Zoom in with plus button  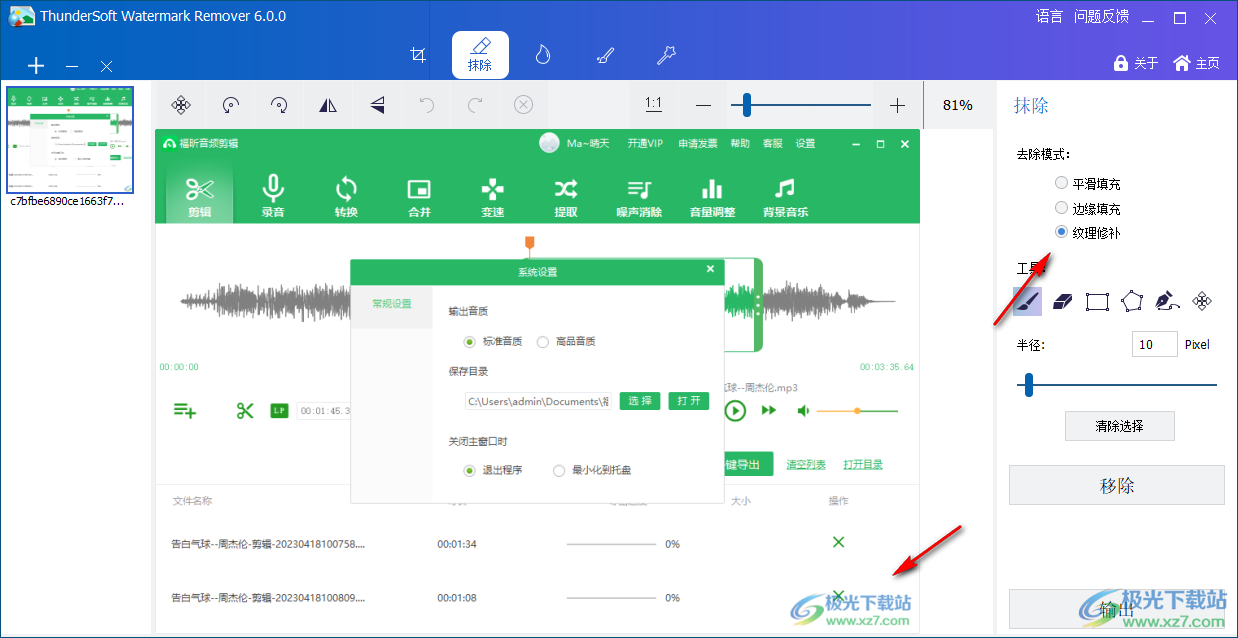pyautogui.click(x=897, y=105)
